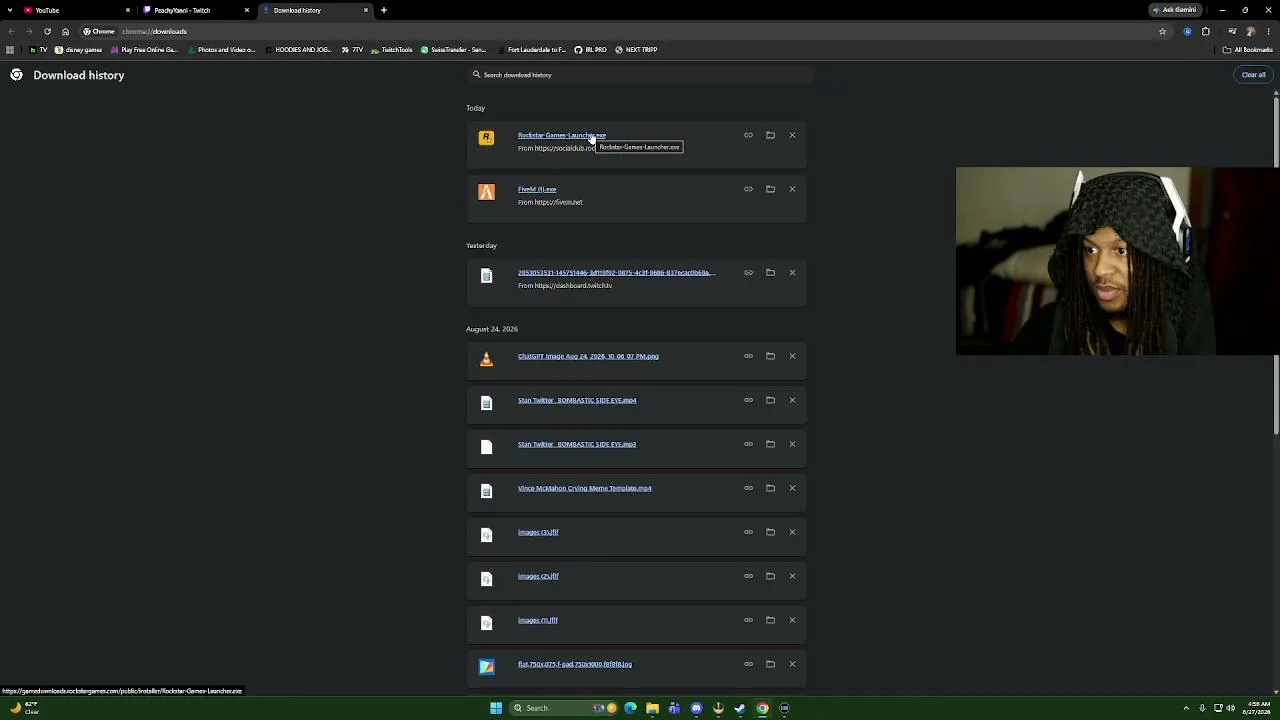Viewport: 1280px width, 720px height.
Task: Open the disney games bookmark
Action: pos(79,49)
